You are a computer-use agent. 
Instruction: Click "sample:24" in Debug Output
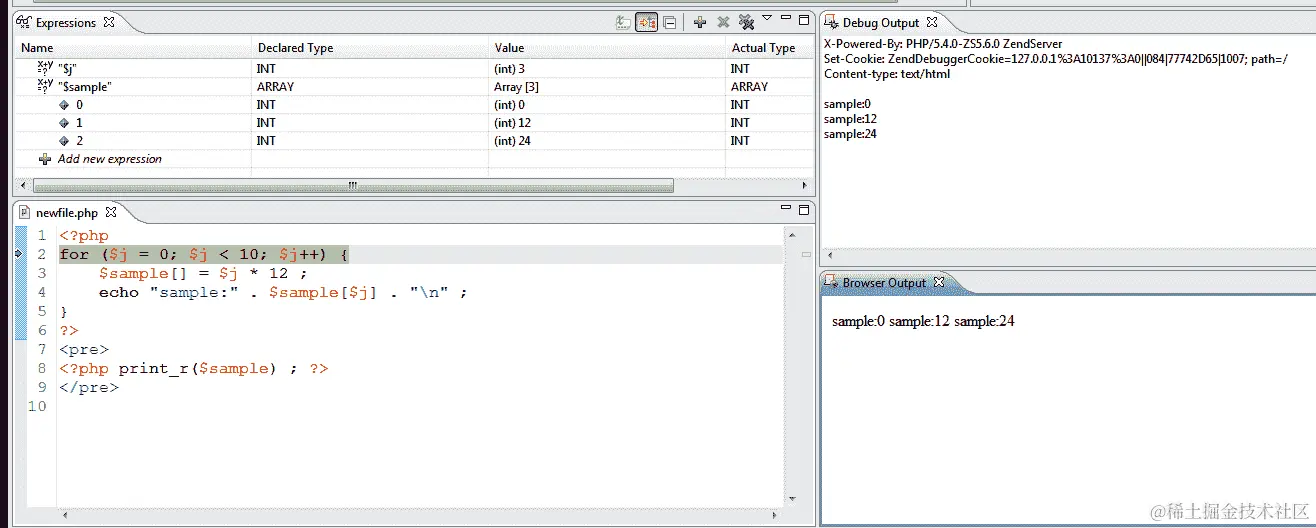coord(850,134)
